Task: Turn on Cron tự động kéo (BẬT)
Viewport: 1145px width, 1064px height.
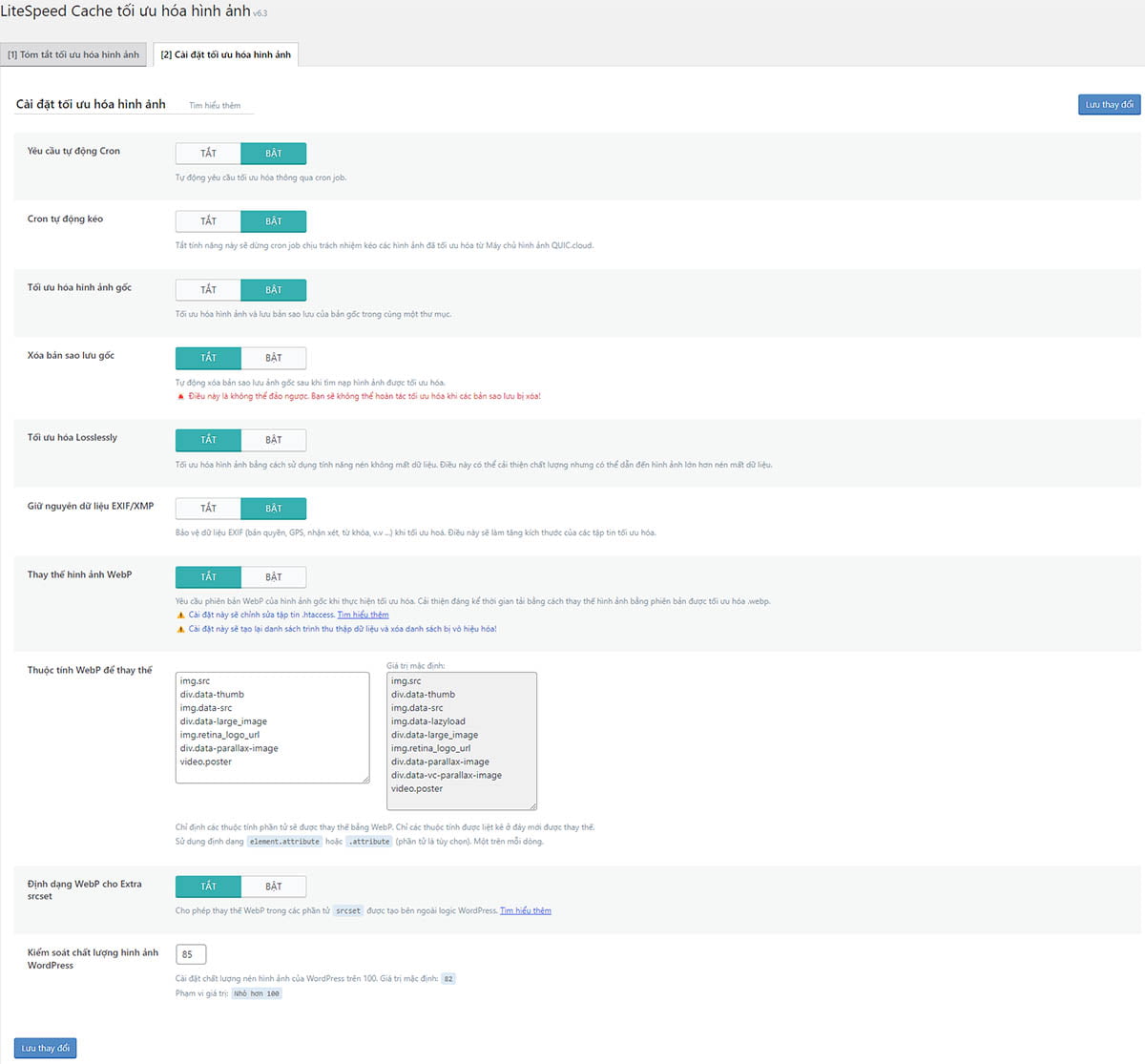Action: [274, 221]
